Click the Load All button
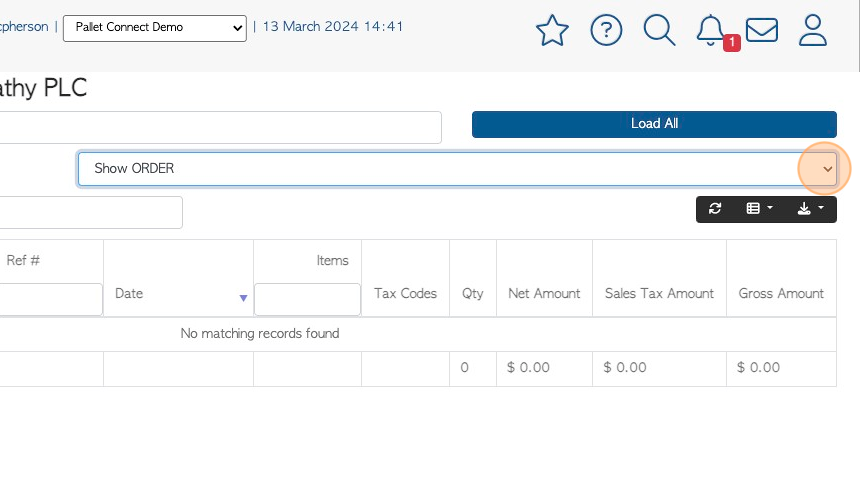The width and height of the screenshot is (860, 480). pos(654,124)
